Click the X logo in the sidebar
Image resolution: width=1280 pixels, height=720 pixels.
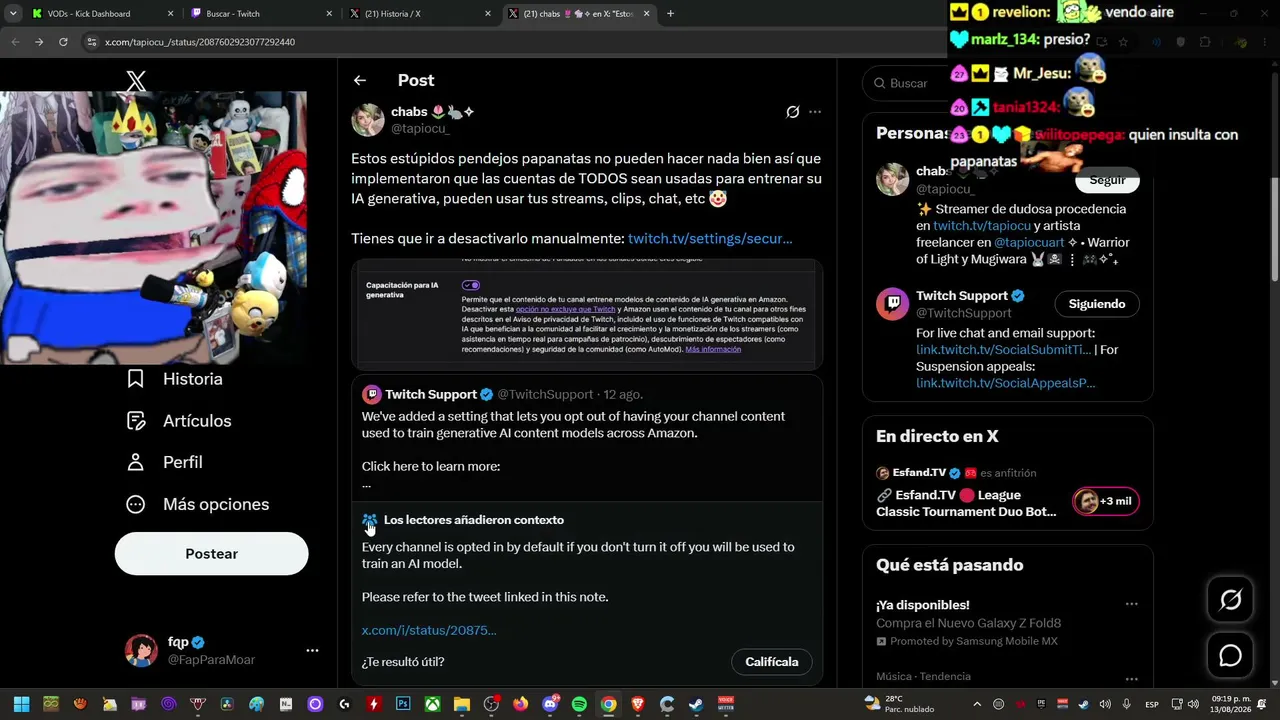click(136, 82)
